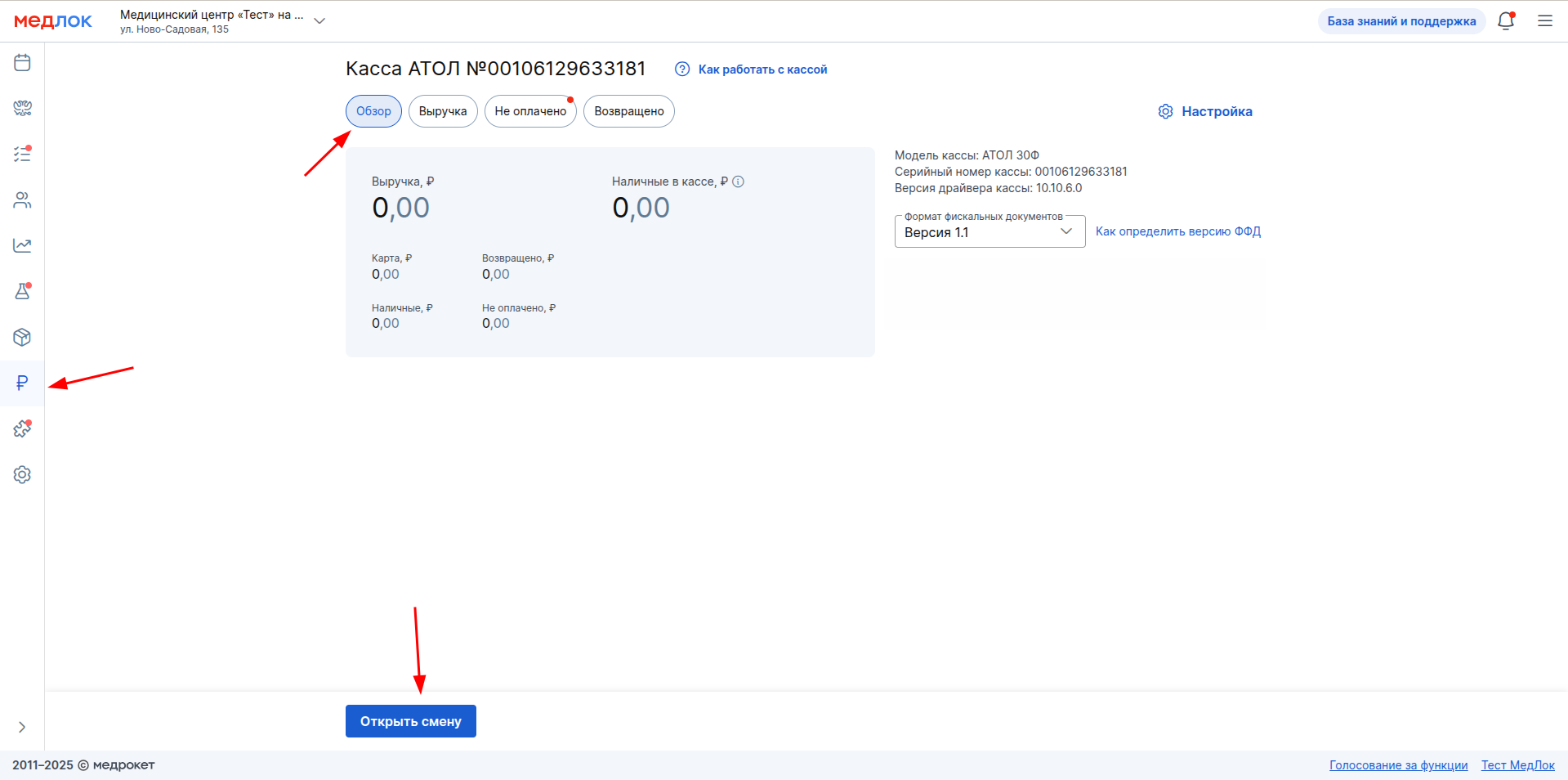The width and height of the screenshot is (1568, 780).
Task: Switch to the Не оплачено tab
Action: pyautogui.click(x=530, y=111)
